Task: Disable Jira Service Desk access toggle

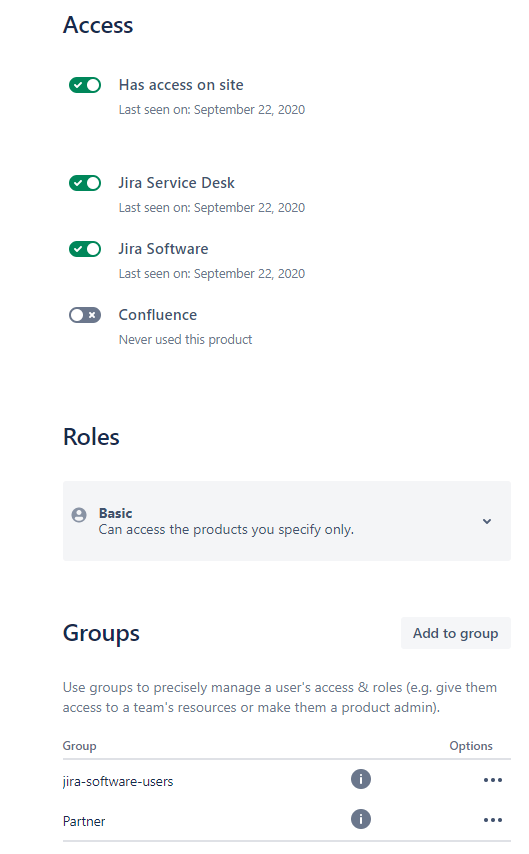Action: [x=85, y=183]
